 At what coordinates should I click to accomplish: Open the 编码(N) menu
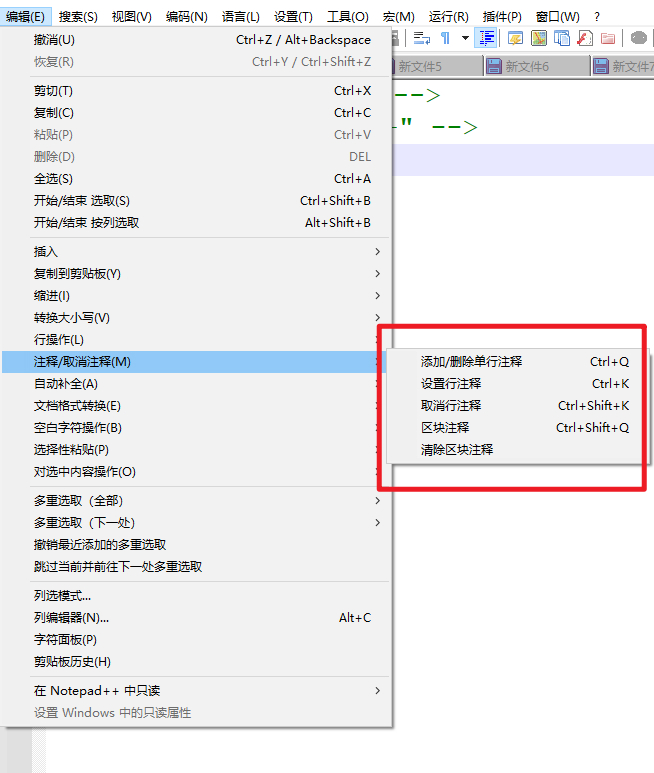(187, 17)
